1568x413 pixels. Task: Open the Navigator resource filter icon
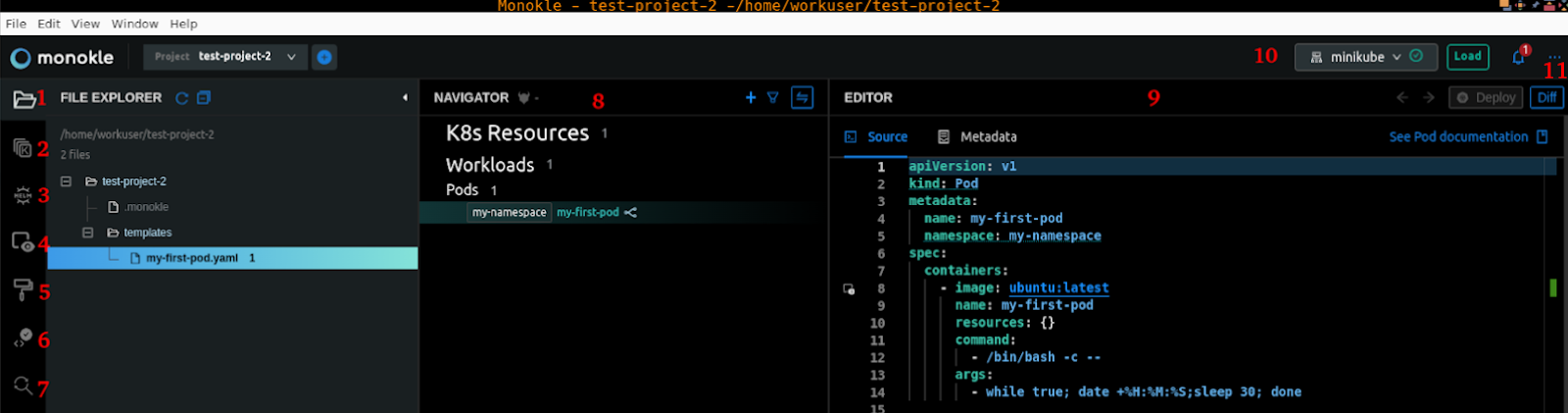coord(773,97)
